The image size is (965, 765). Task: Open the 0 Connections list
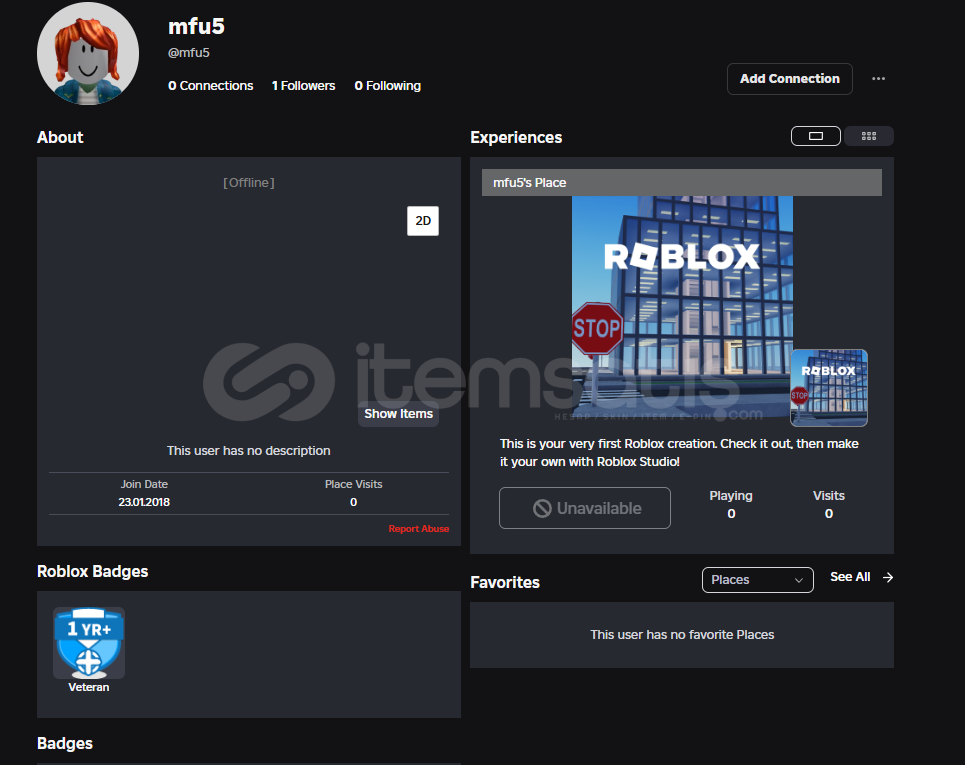(210, 86)
